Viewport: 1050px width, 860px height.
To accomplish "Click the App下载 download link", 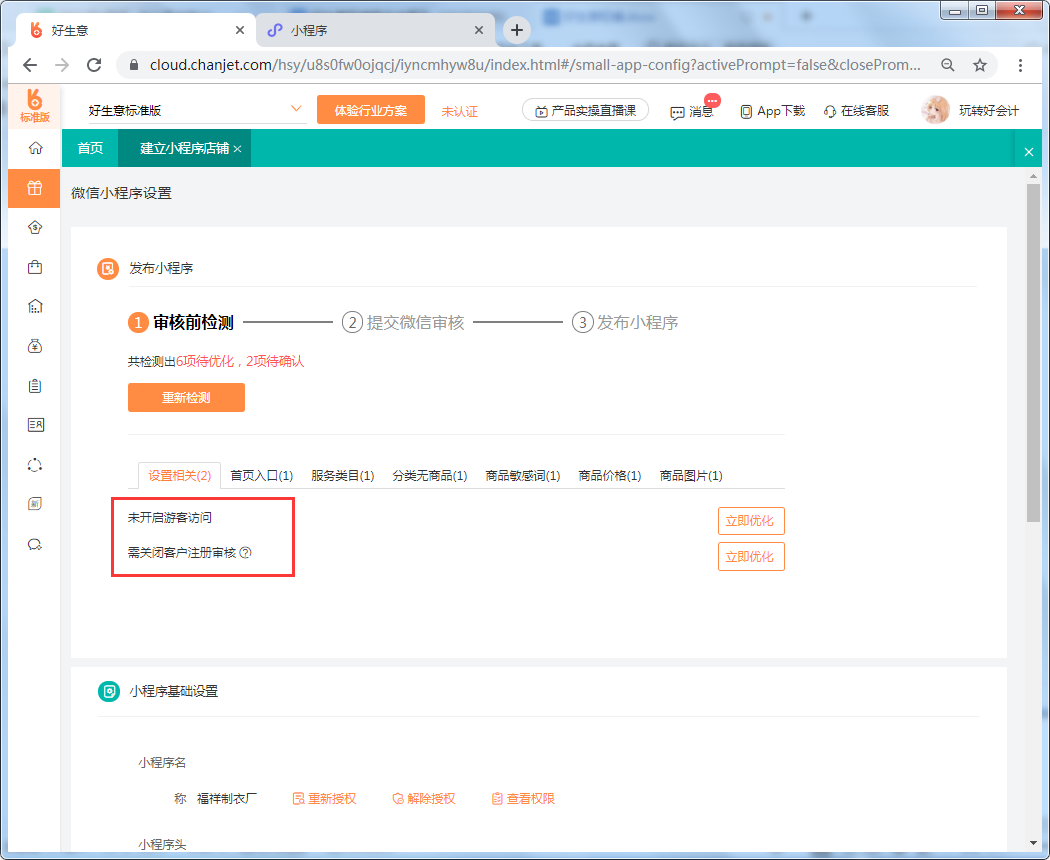I will click(x=773, y=111).
